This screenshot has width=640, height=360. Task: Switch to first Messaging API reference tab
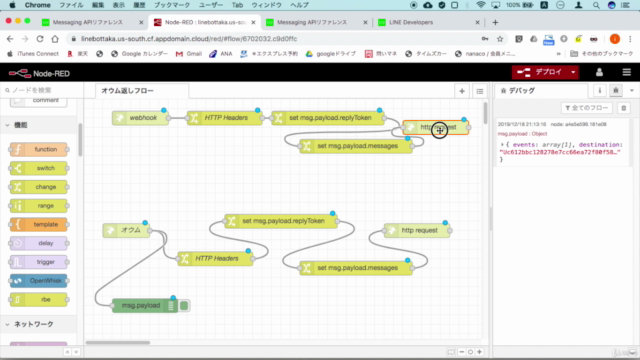(93, 22)
